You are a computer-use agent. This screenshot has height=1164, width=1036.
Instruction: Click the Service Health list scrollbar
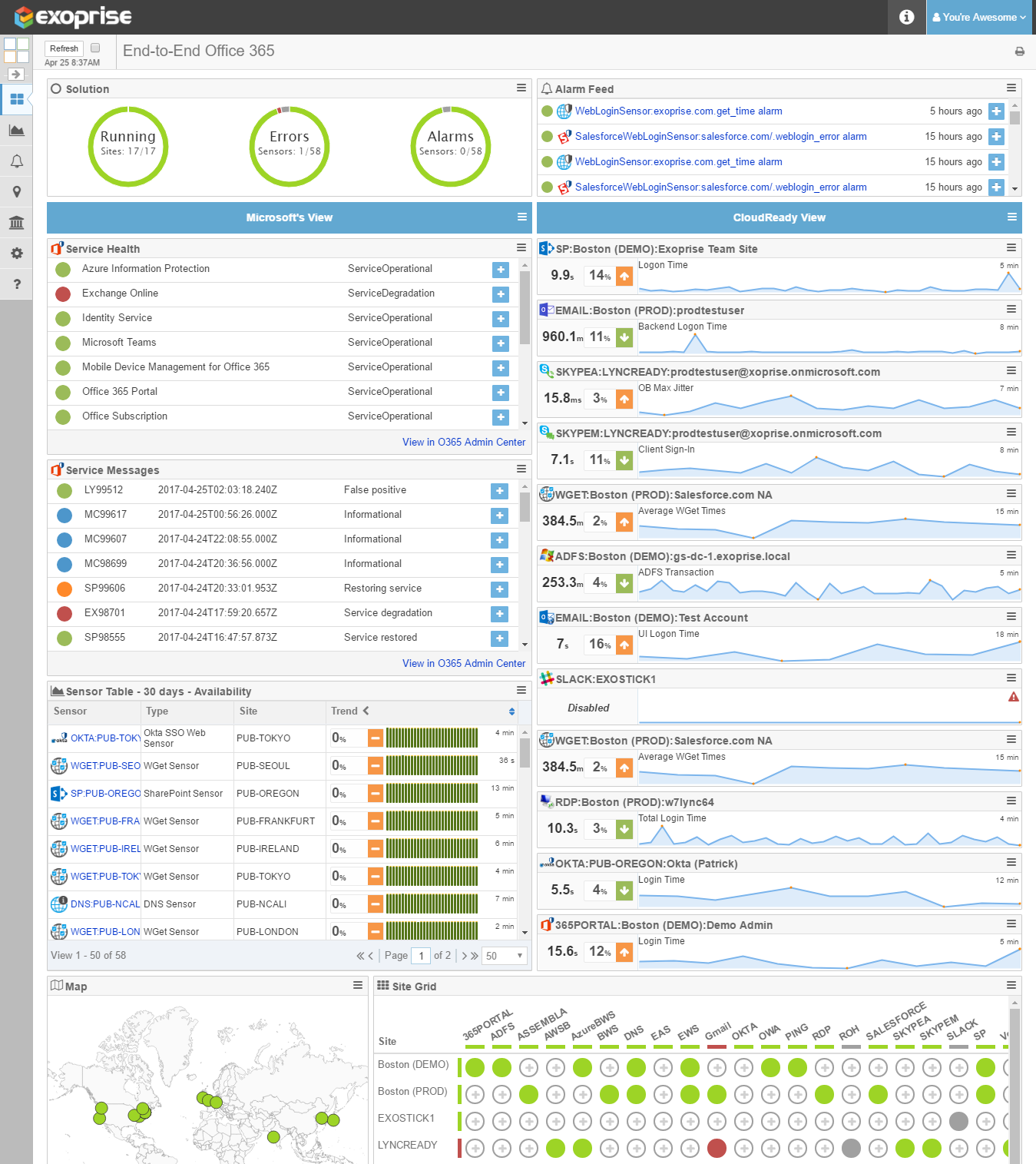525,307
